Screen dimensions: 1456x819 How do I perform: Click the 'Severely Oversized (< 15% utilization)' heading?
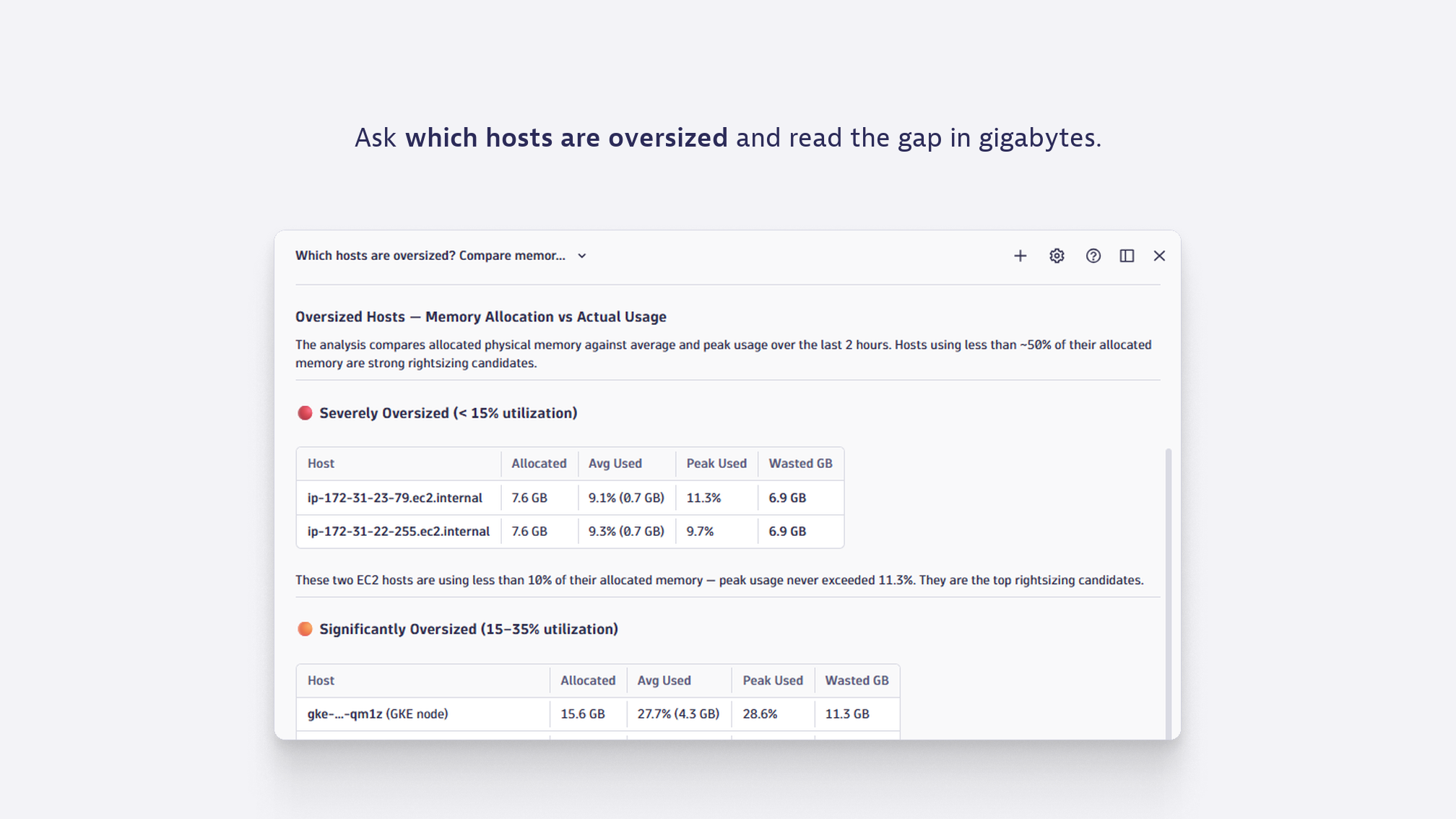448,413
